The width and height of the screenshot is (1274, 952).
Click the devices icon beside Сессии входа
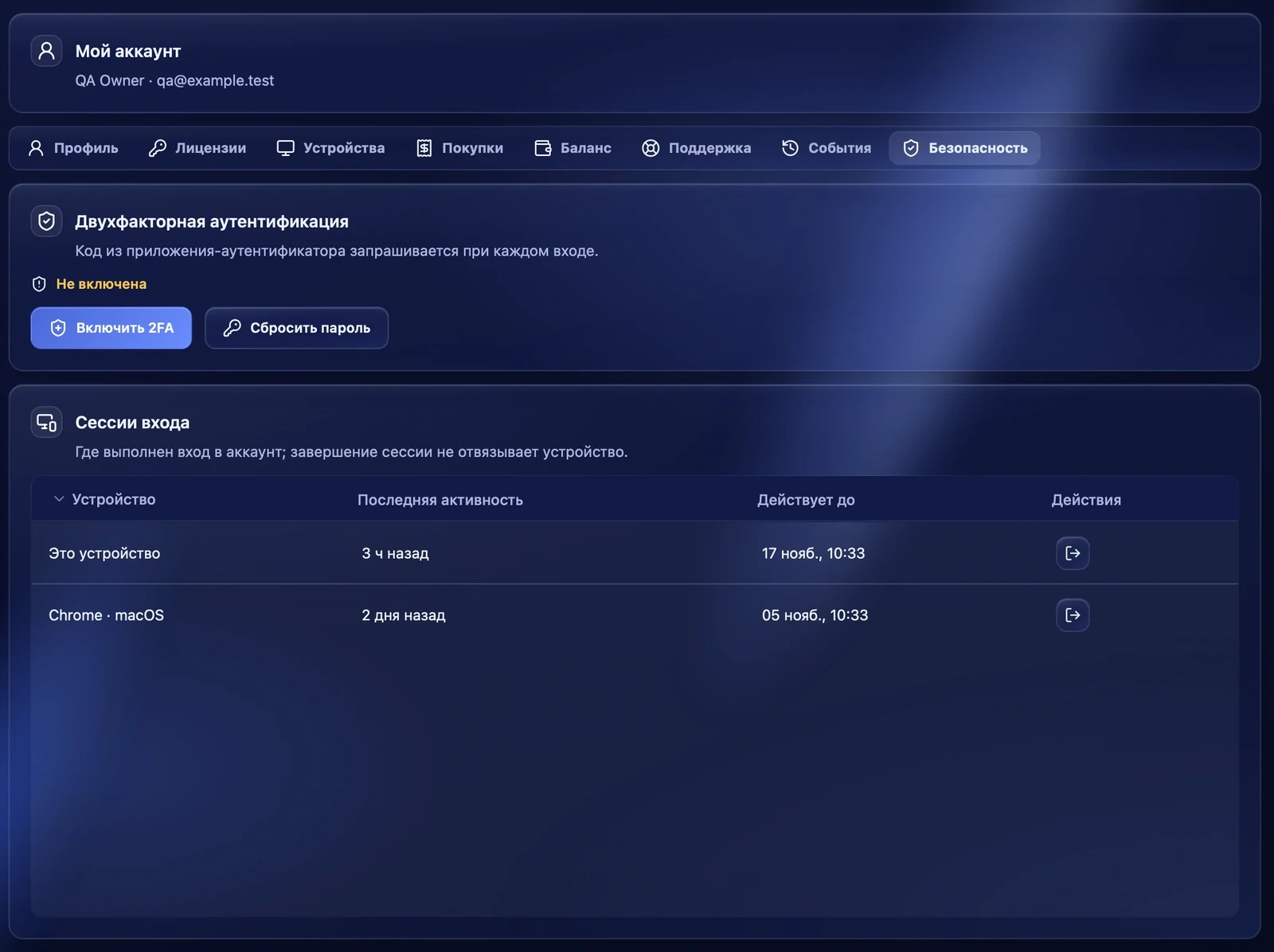tap(46, 423)
